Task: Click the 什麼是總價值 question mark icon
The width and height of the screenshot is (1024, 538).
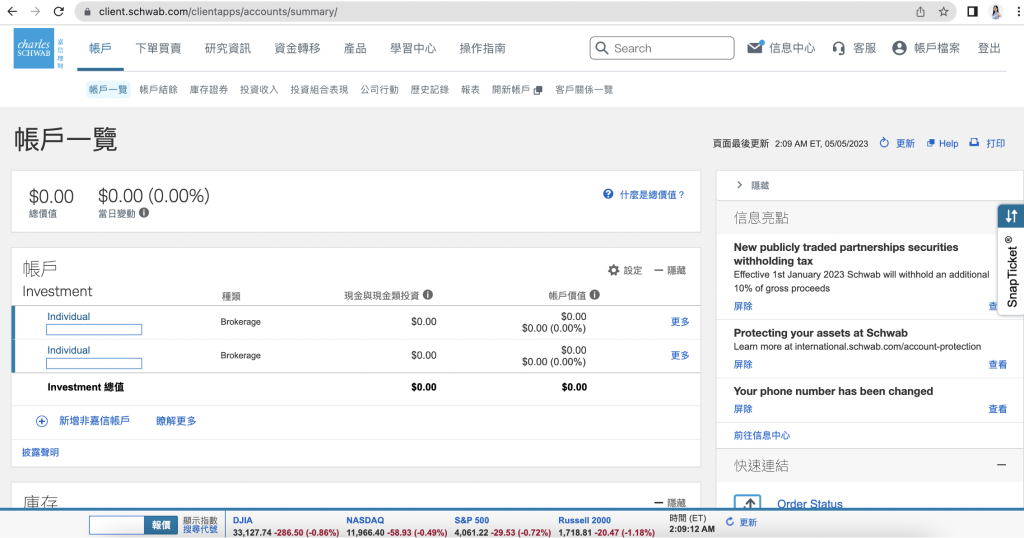Action: (608, 194)
